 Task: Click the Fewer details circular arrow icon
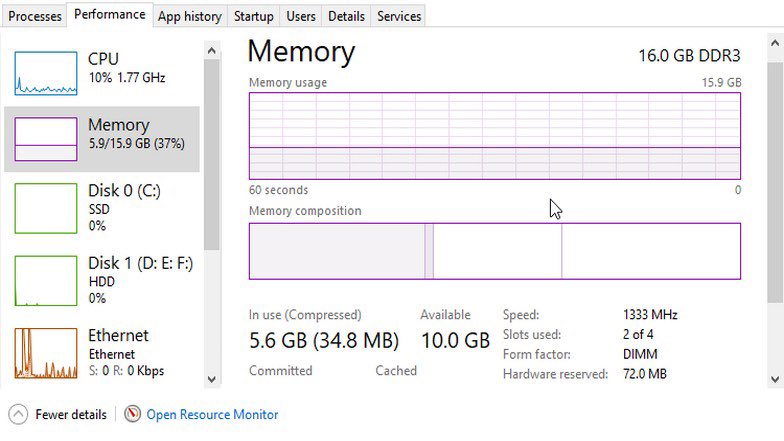coord(18,414)
